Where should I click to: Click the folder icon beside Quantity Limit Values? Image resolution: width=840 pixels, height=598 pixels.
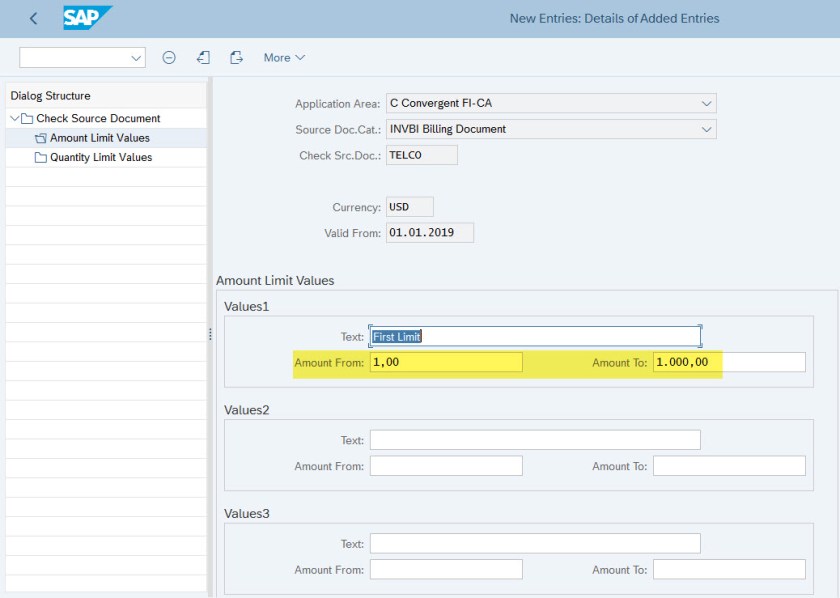coord(41,157)
